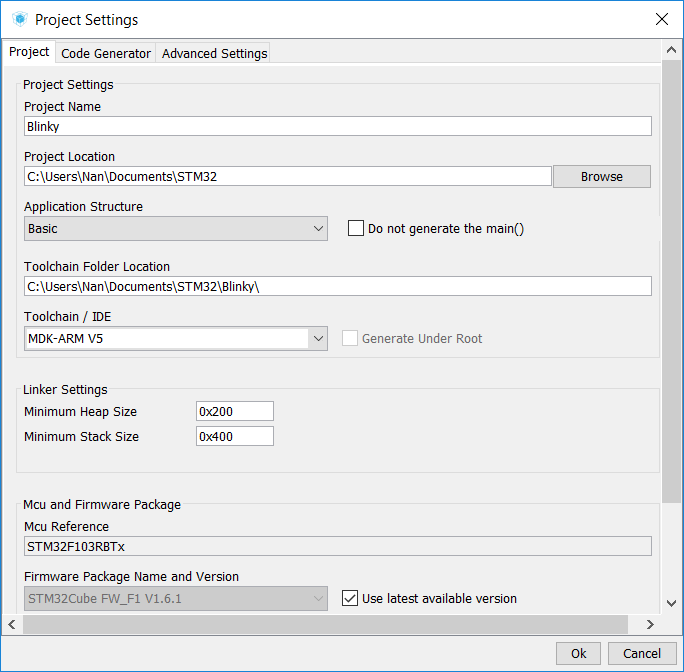Click the Project Name field containing Blinky
The height and width of the screenshot is (672, 684).
(x=338, y=126)
